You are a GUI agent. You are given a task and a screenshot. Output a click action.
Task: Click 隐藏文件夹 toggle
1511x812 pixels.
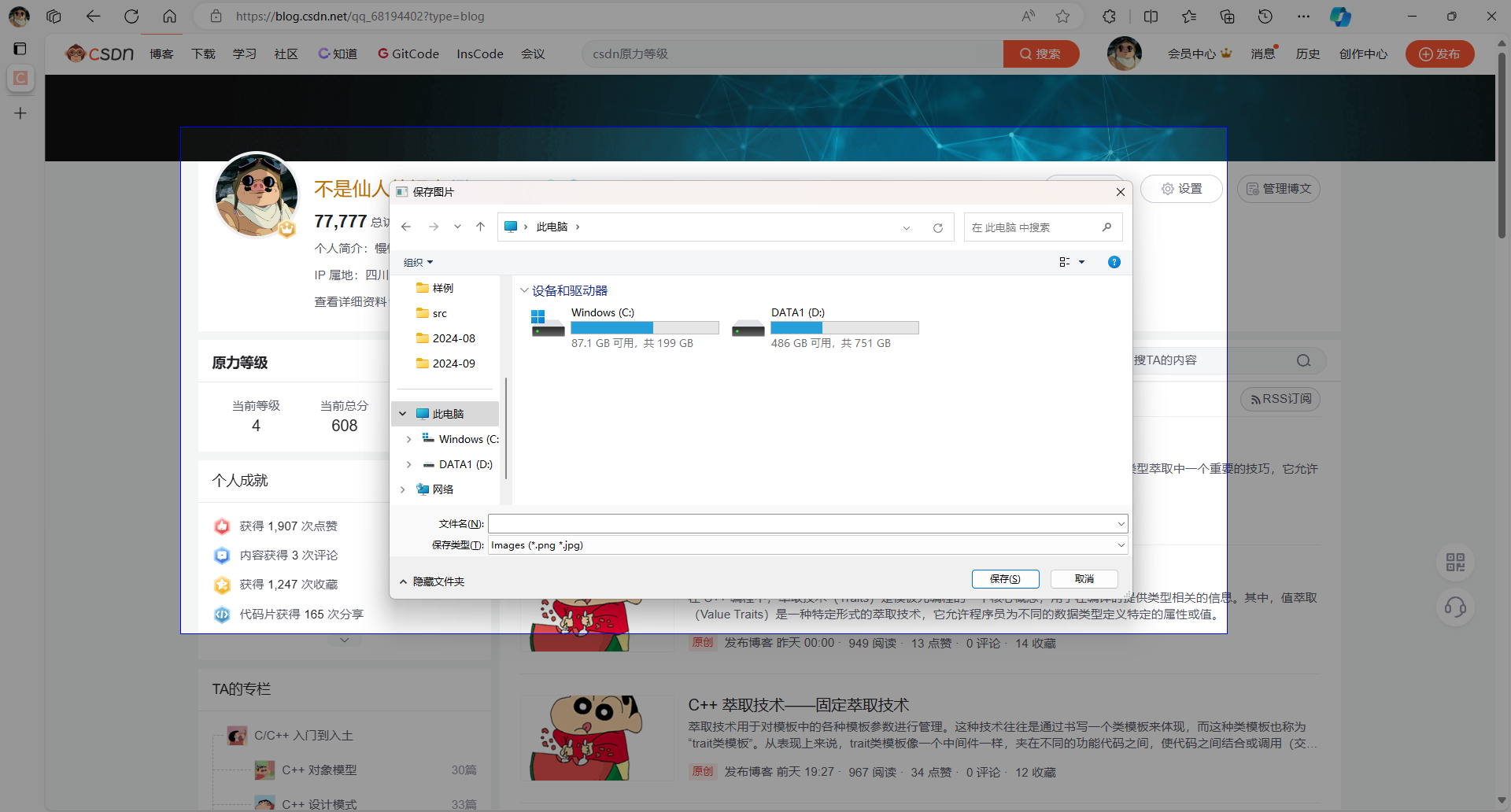click(432, 581)
